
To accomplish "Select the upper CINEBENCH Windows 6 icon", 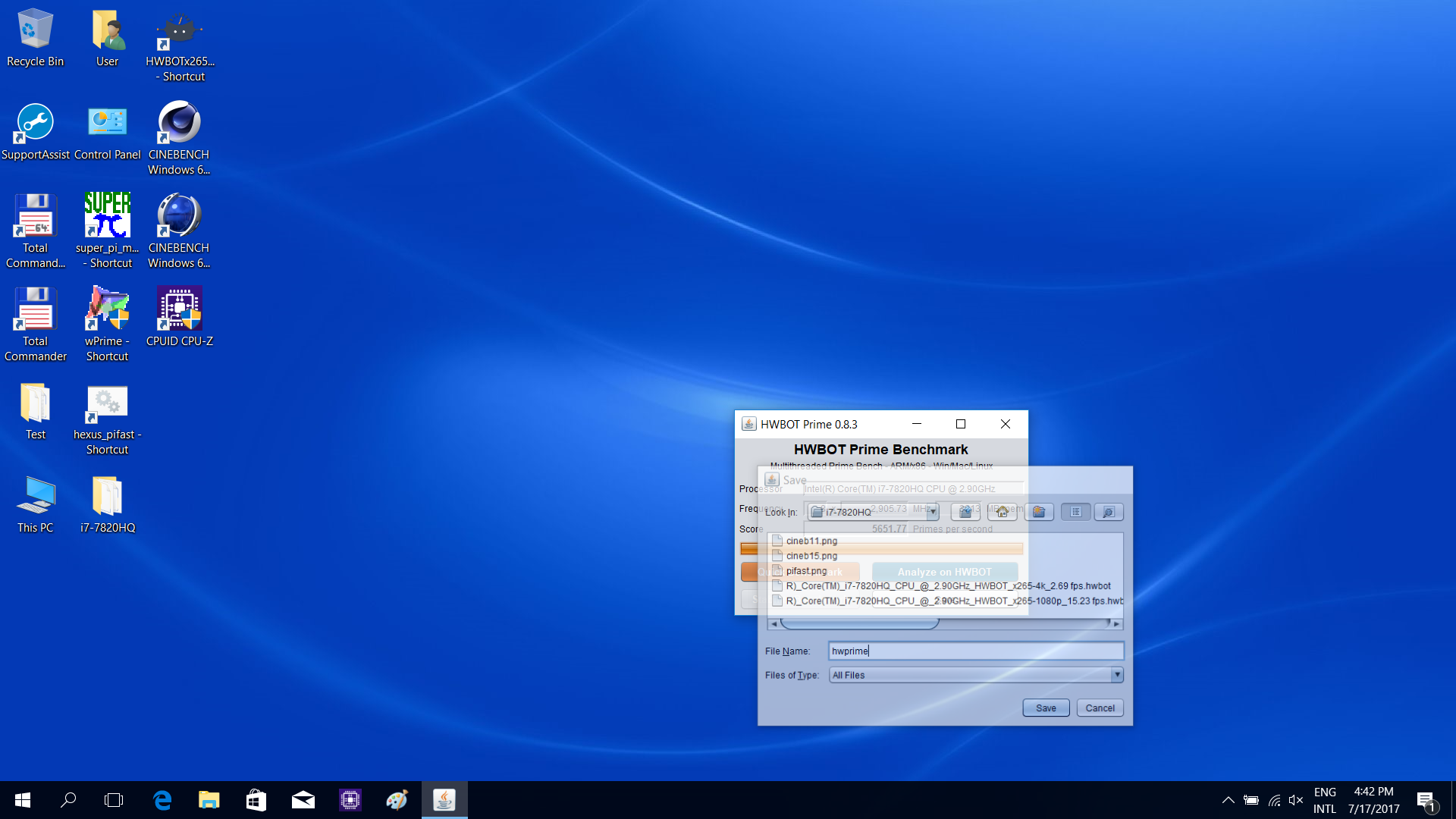I will (179, 139).
